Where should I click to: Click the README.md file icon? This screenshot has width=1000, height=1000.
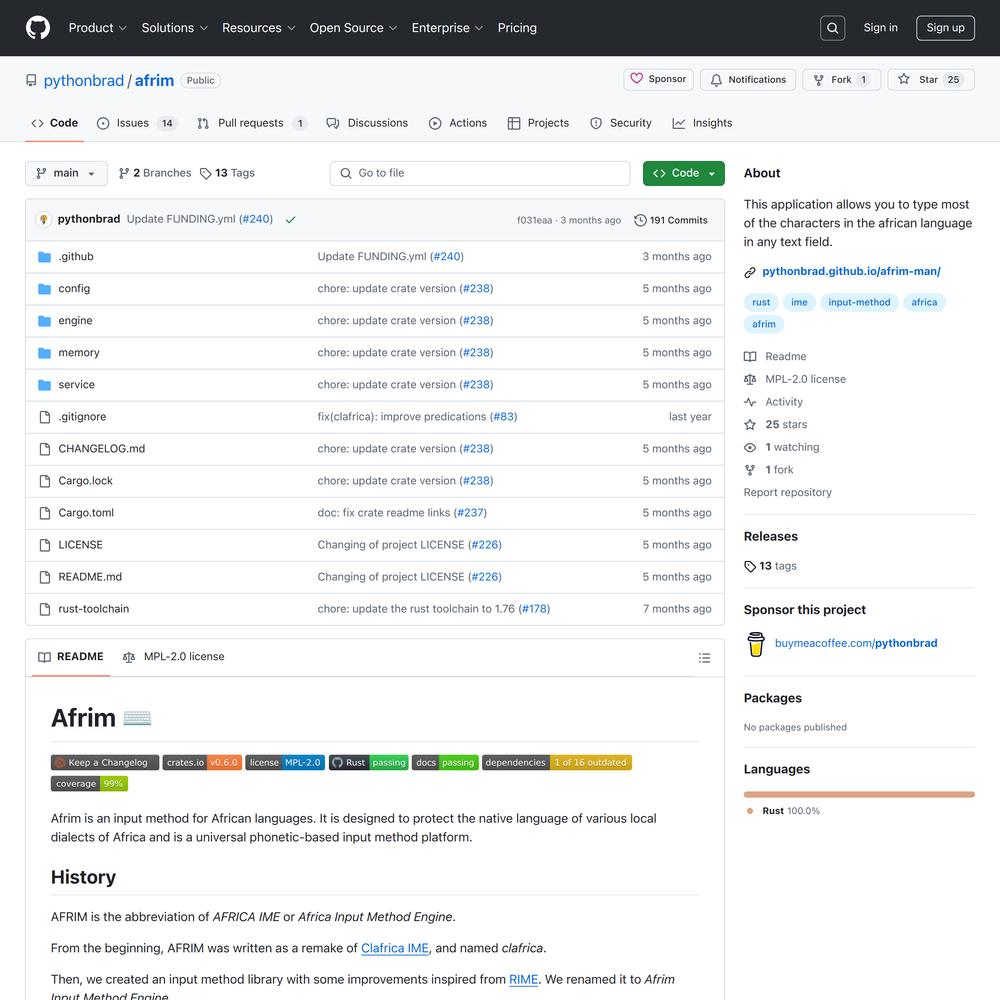point(45,577)
